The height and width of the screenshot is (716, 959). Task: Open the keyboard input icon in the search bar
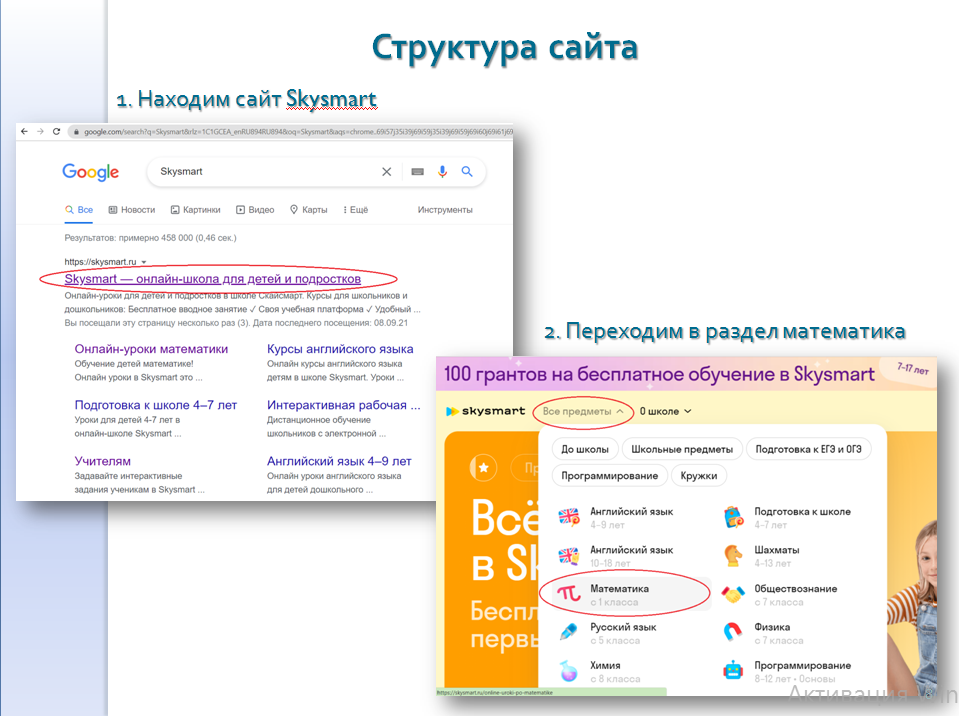tap(418, 172)
